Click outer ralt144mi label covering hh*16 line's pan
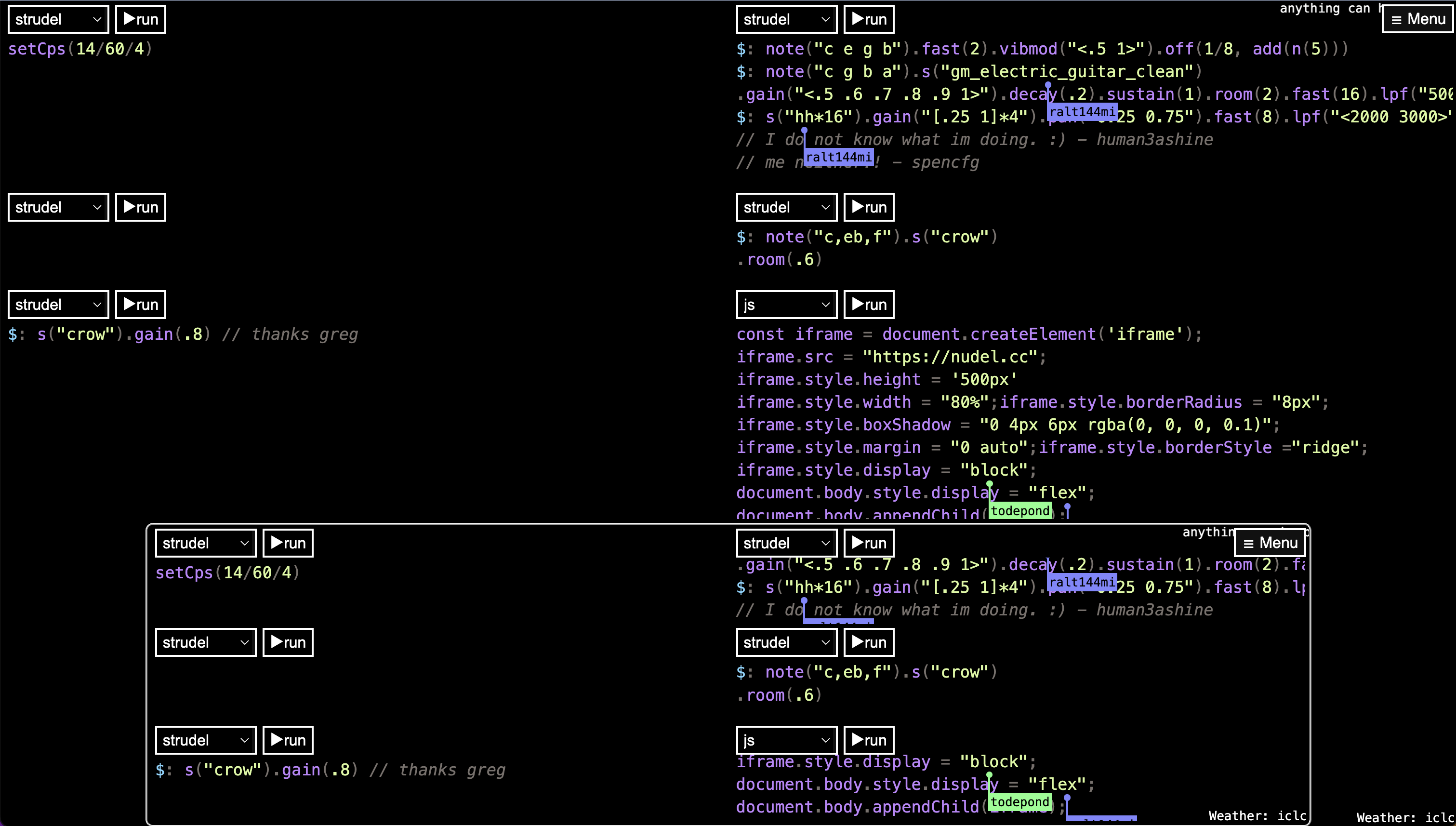The image size is (1456, 826). pyautogui.click(x=1082, y=112)
